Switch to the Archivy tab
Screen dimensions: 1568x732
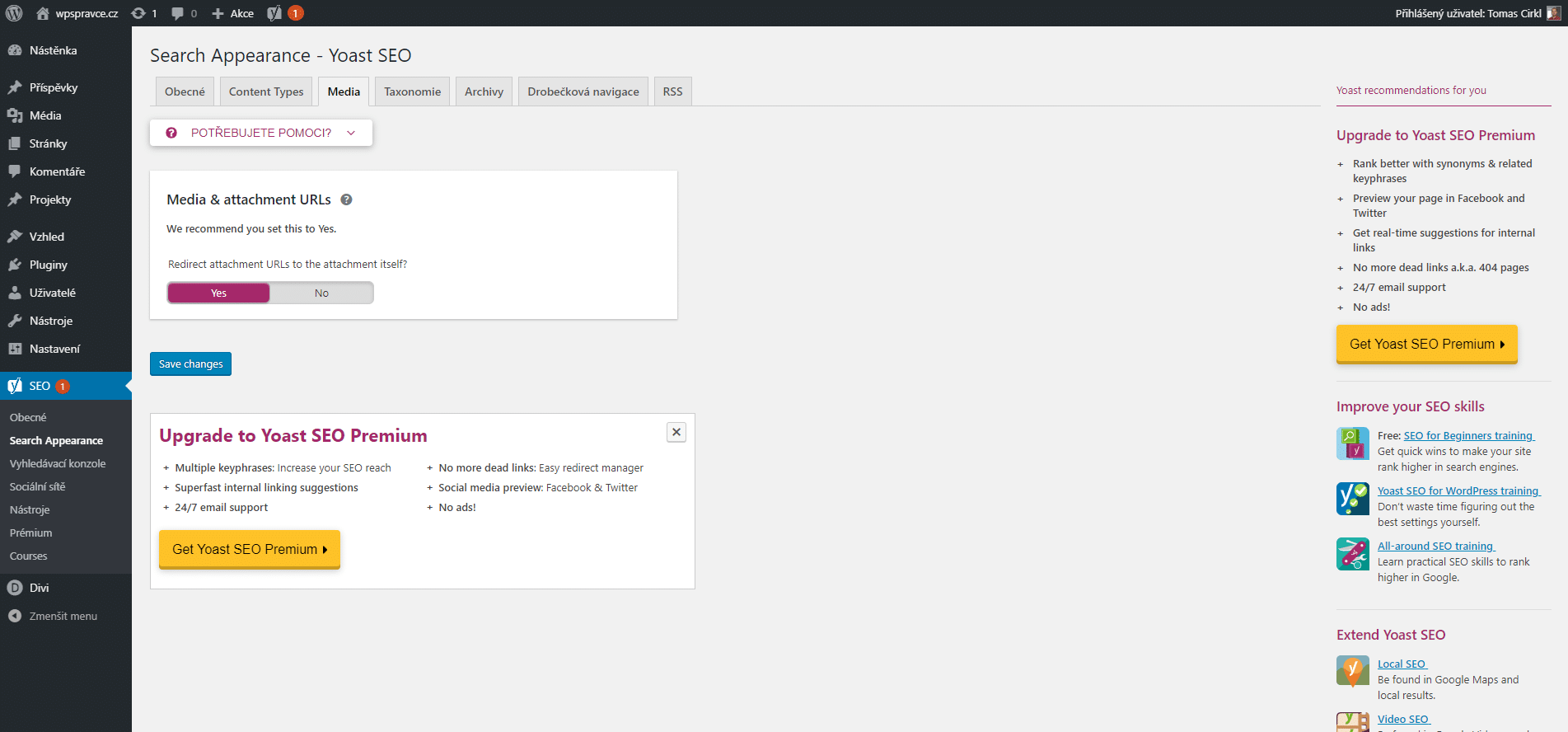tap(484, 91)
